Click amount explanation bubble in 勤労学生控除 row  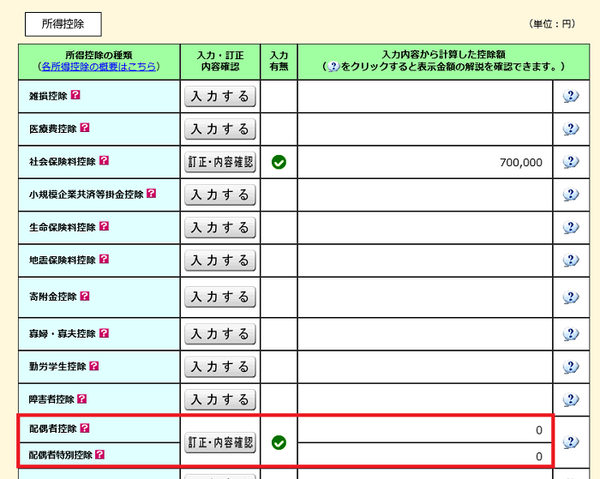[571, 367]
